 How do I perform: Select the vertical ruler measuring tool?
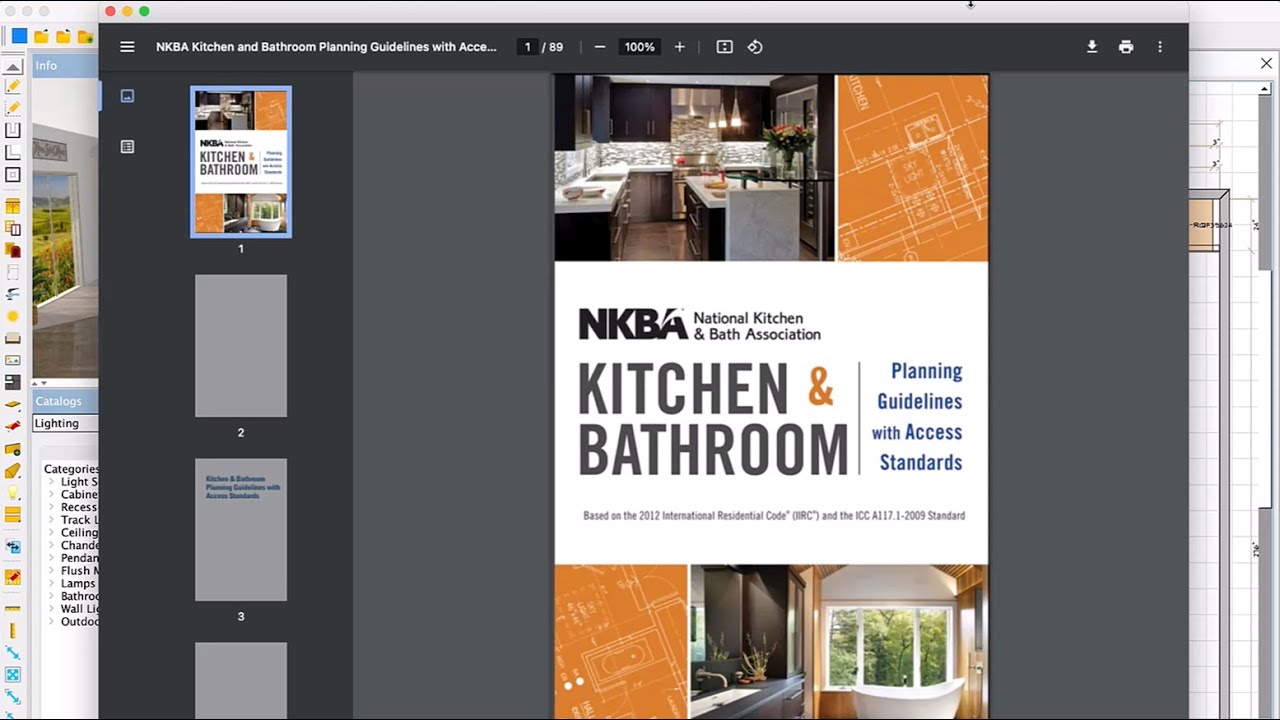(x=13, y=631)
